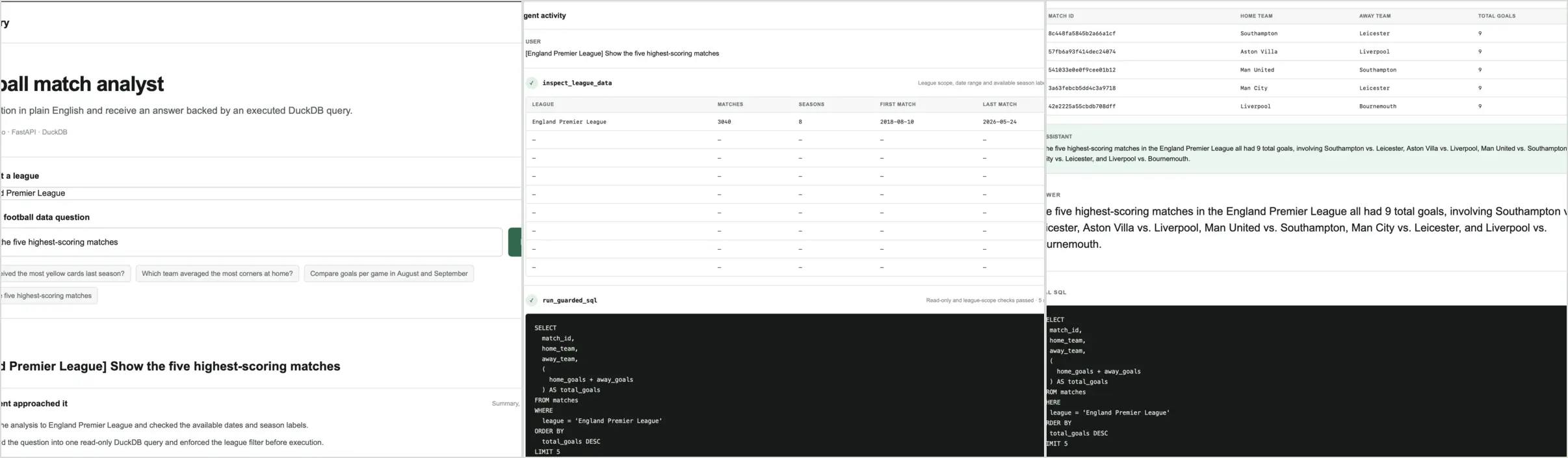Open the league selector showing Premier League

(x=261, y=193)
